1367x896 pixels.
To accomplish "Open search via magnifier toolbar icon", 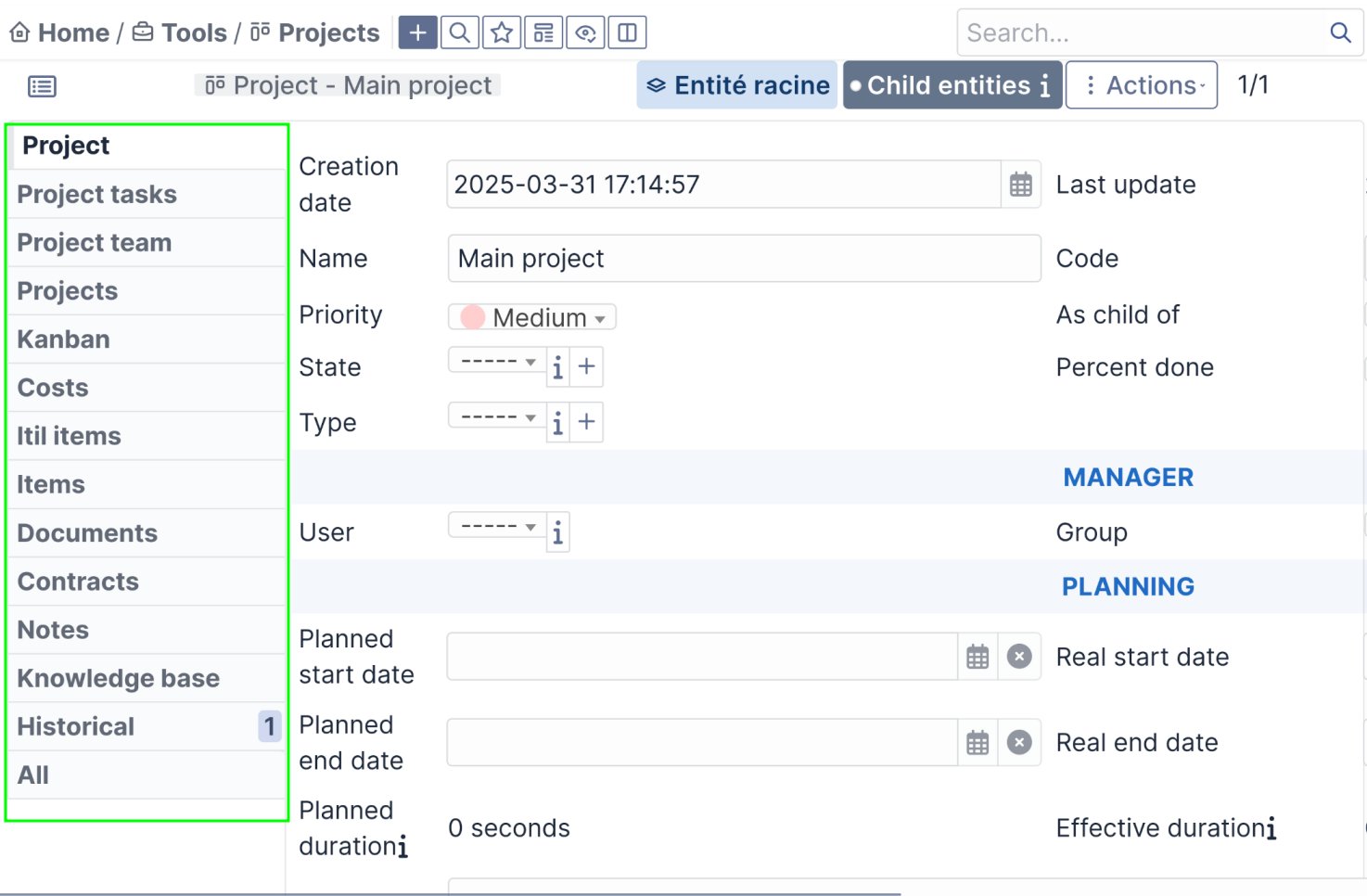I will (x=460, y=33).
